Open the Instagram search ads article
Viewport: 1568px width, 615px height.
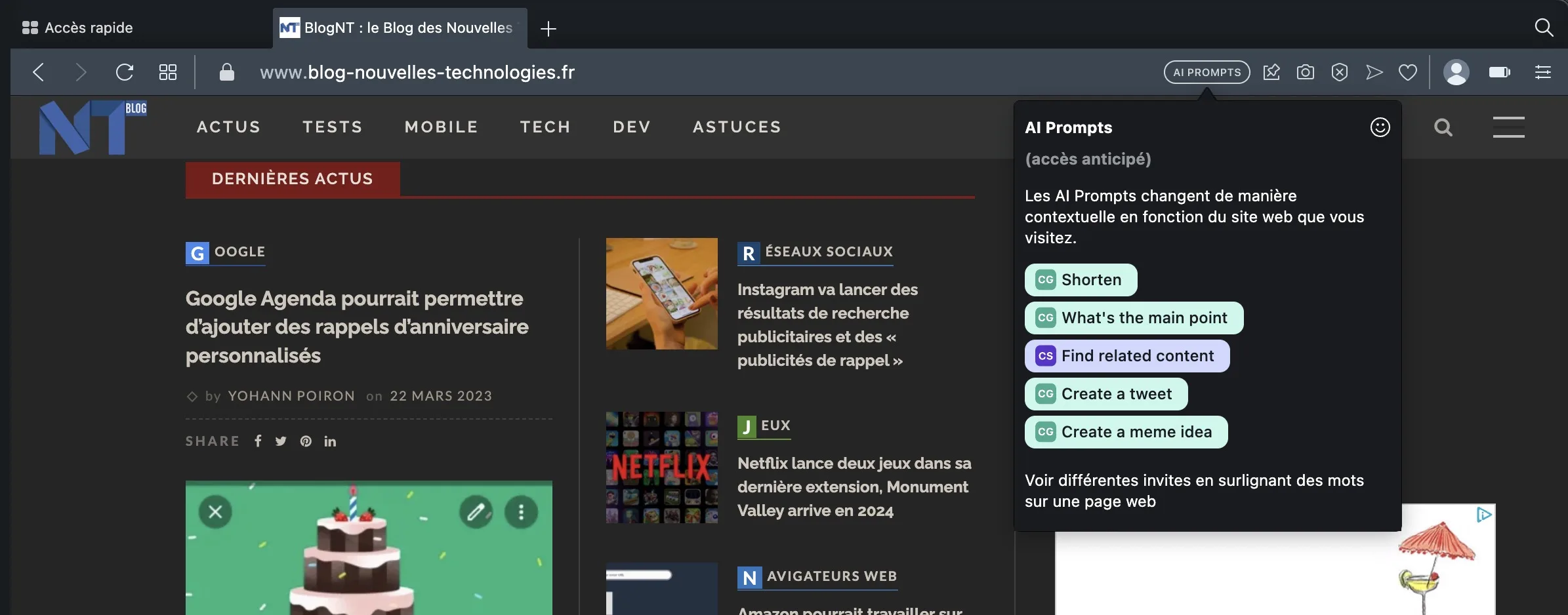pyautogui.click(x=828, y=325)
